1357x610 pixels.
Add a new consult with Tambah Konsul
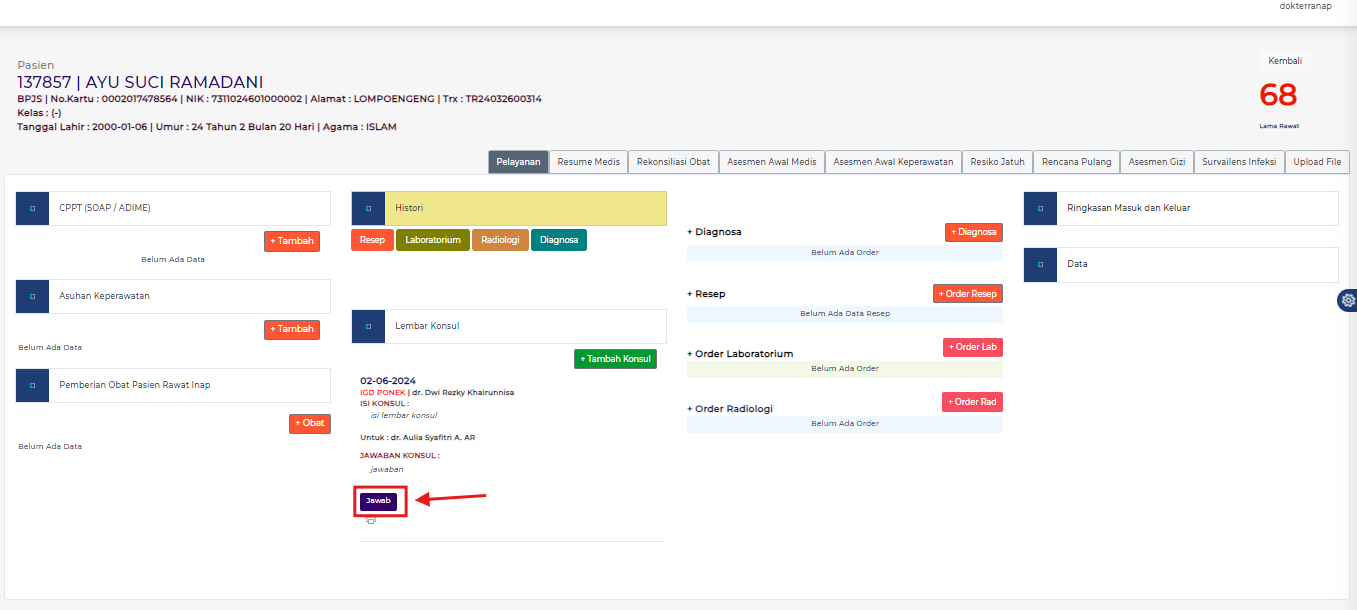pyautogui.click(x=615, y=359)
